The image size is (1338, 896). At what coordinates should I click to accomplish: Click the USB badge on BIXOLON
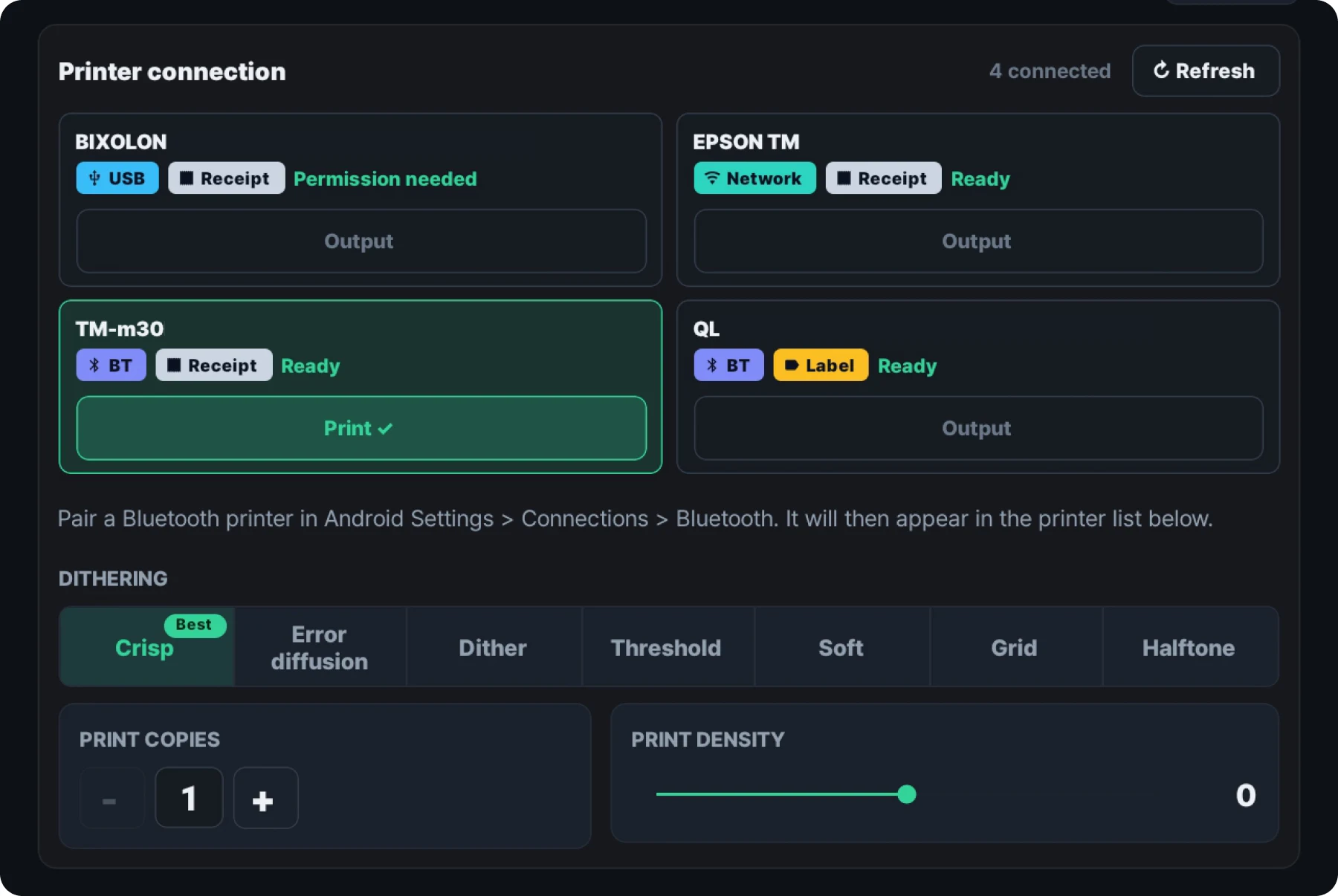[x=117, y=178]
